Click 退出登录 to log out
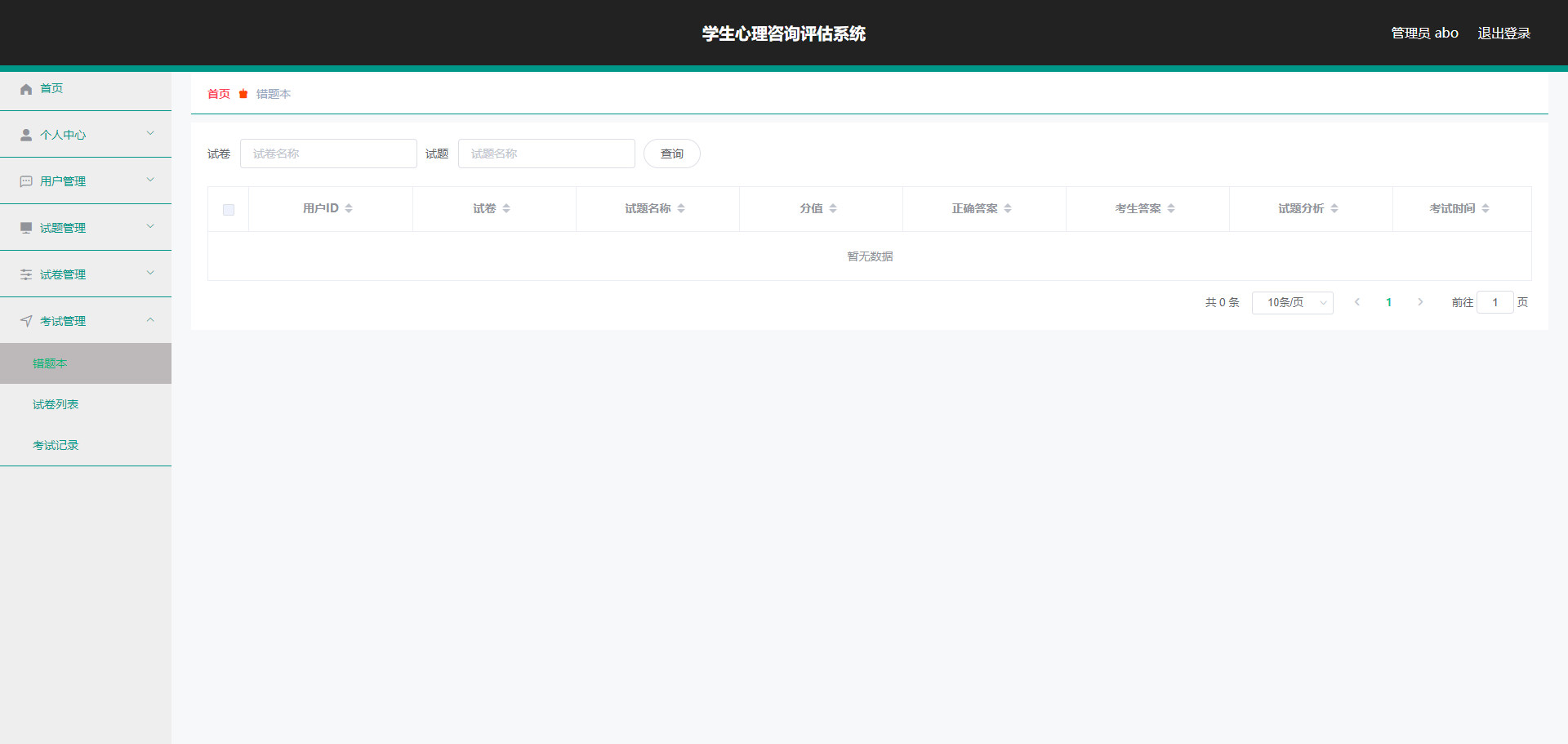 click(1504, 33)
